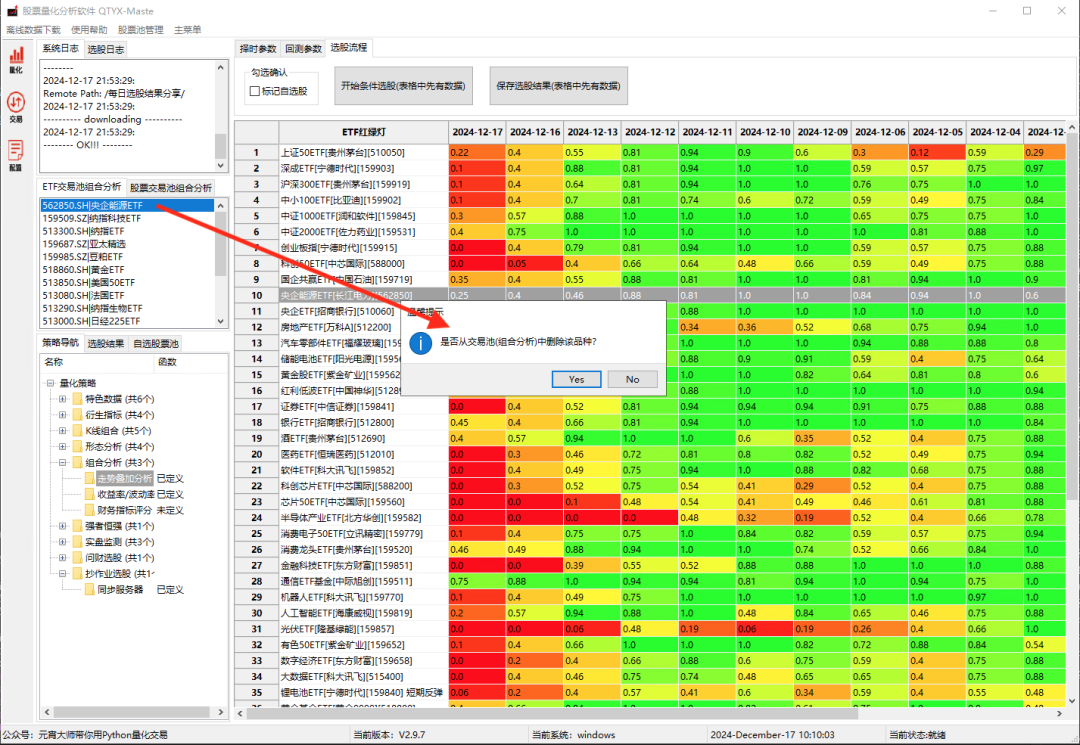
Task: Click the red 0.22 cell for 上证50ETF
Action: tap(477, 152)
